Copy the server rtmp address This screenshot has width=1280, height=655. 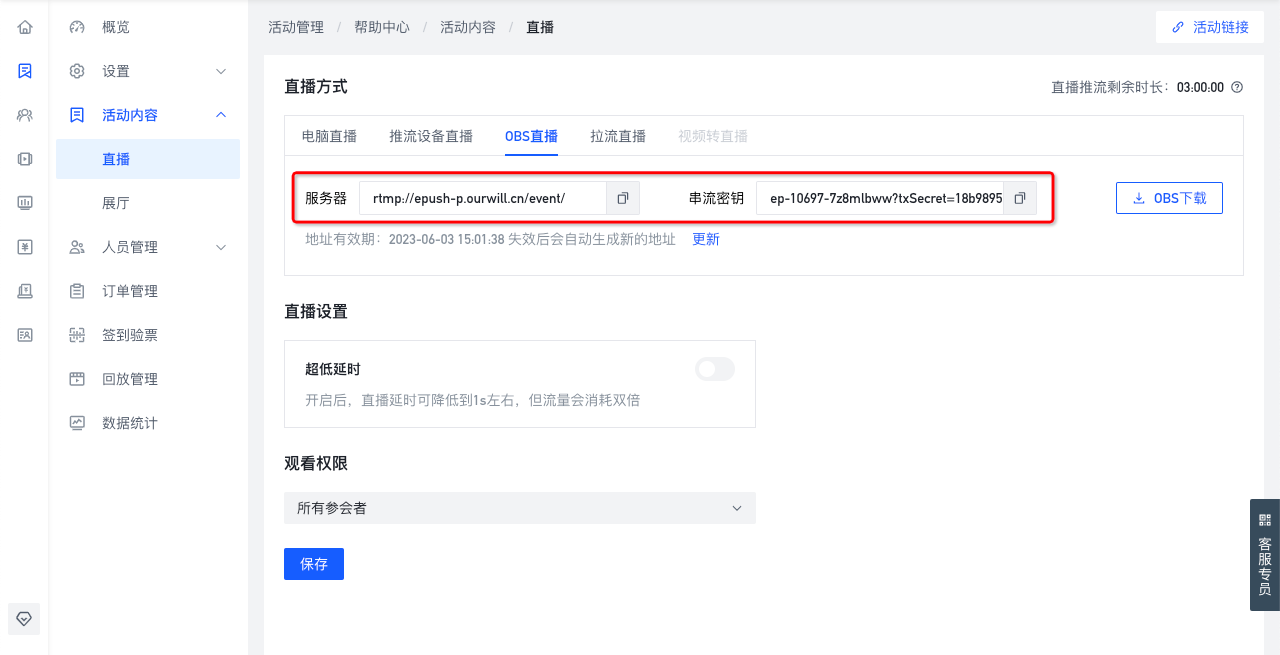pyautogui.click(x=622, y=198)
